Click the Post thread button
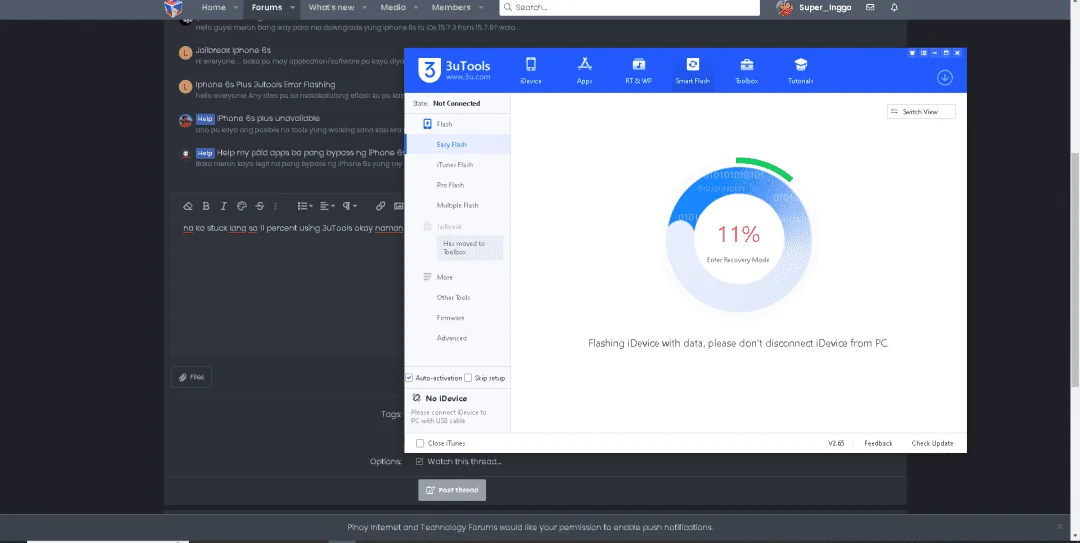The width and height of the screenshot is (1080, 543). [452, 490]
